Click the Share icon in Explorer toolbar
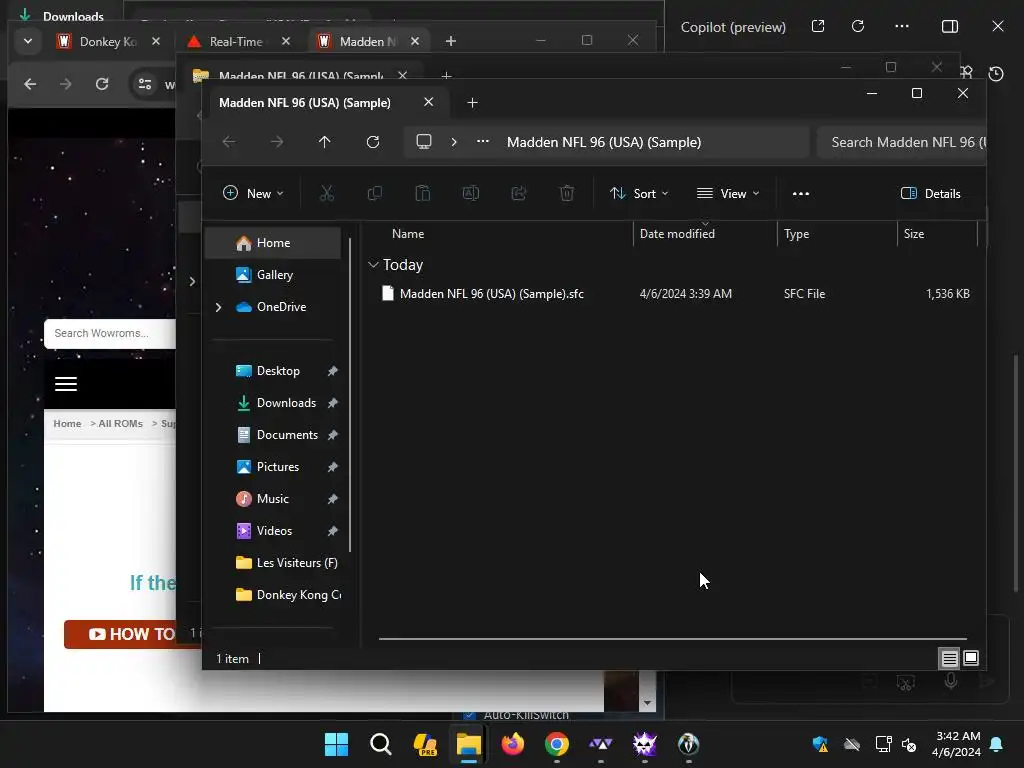 click(519, 193)
